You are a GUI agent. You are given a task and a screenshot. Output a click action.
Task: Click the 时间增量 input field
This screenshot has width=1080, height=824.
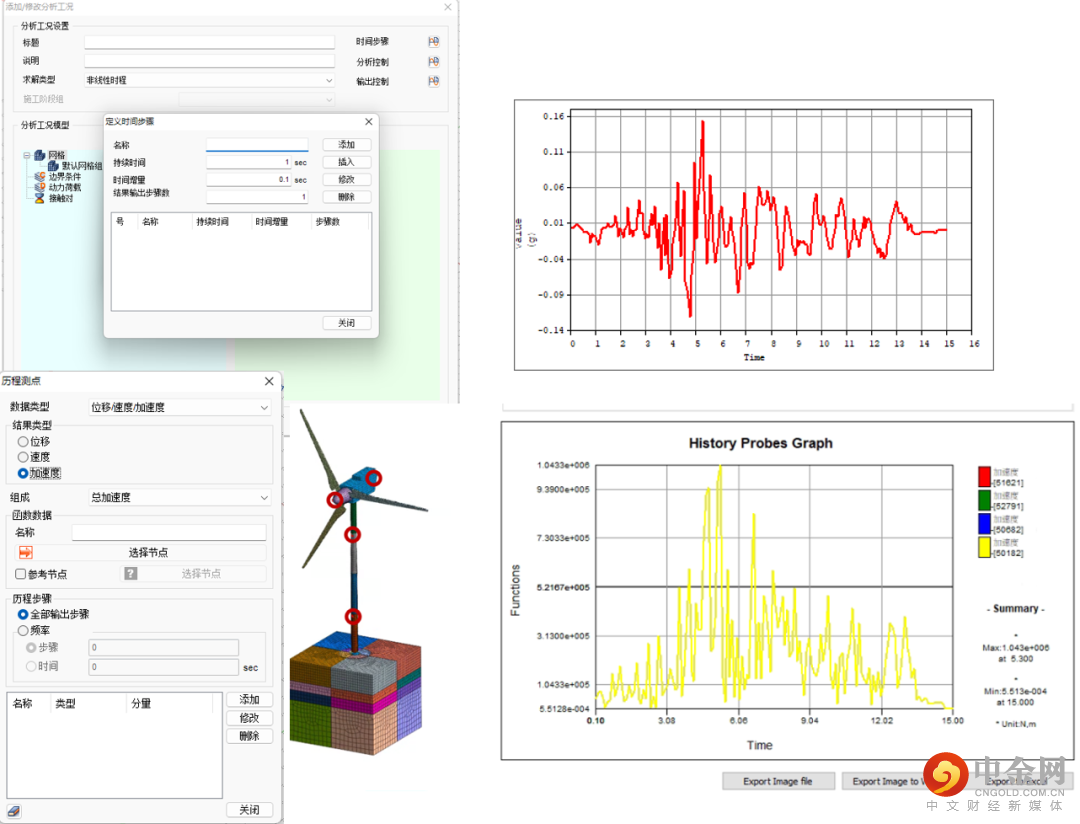[249, 180]
